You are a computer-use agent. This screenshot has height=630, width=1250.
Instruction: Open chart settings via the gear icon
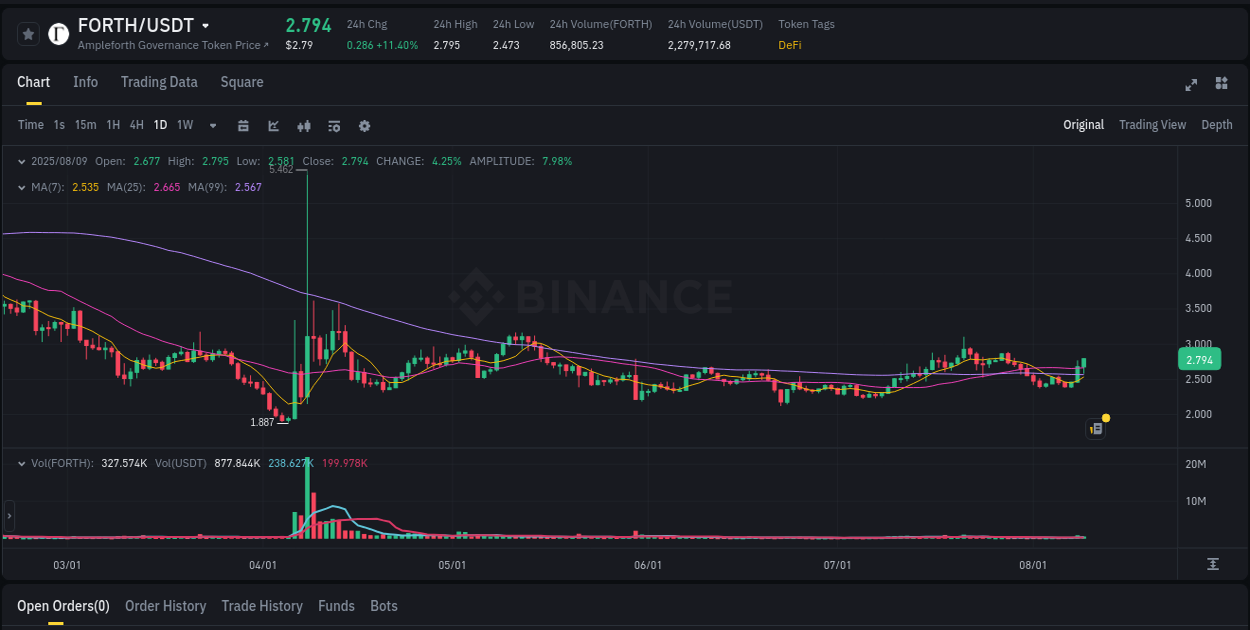(x=363, y=126)
